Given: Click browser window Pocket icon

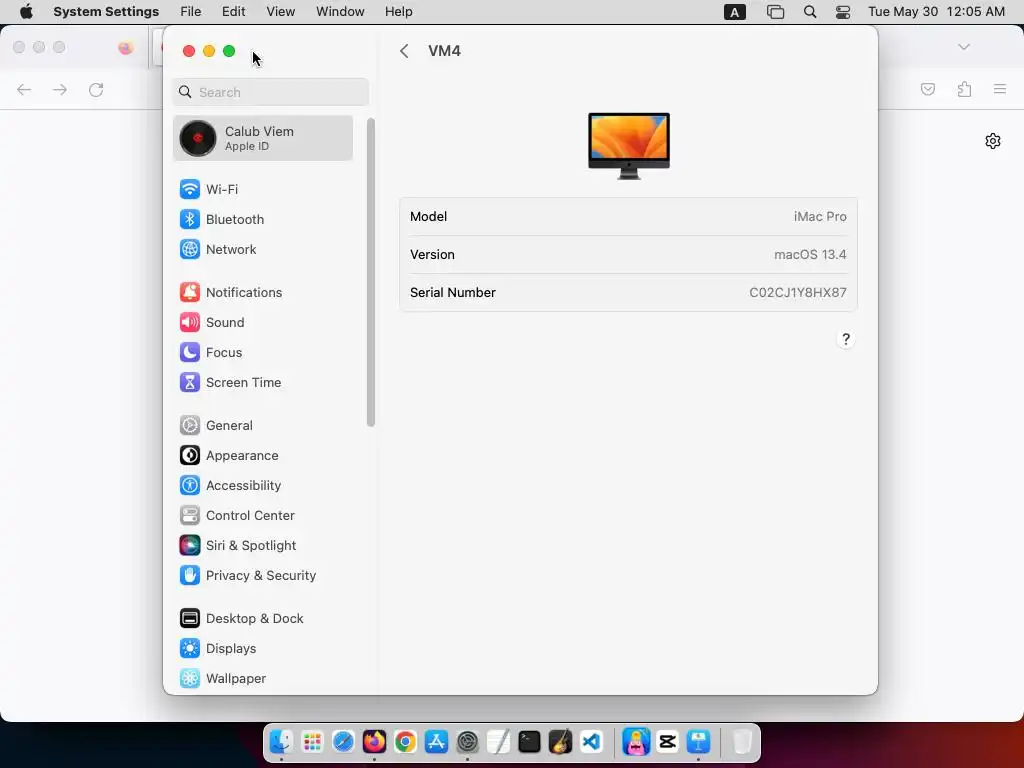Looking at the screenshot, I should pos(927,89).
